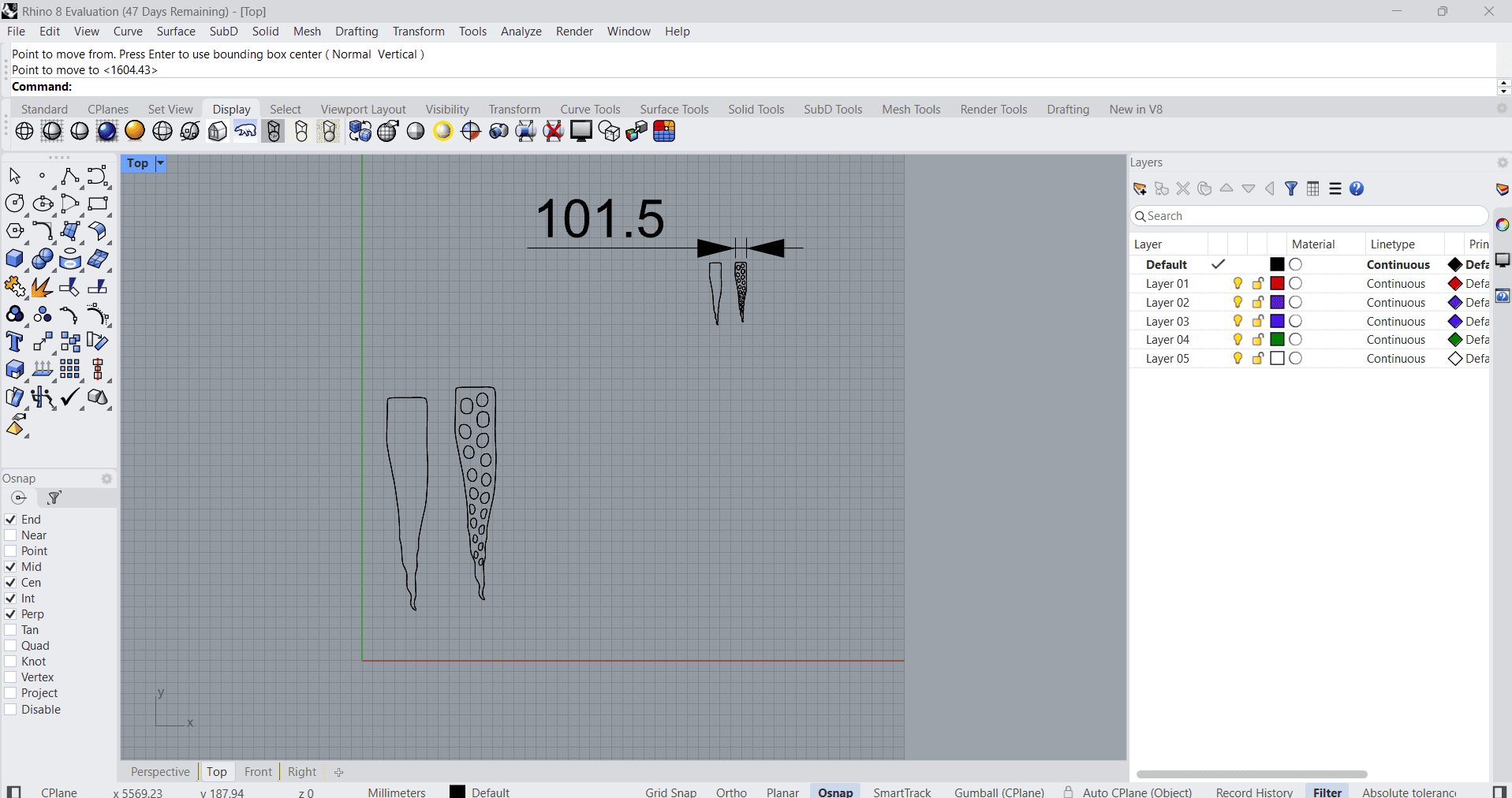Switch to the Curve Tools toolbar tab
This screenshot has height=798, width=1512.
point(590,110)
